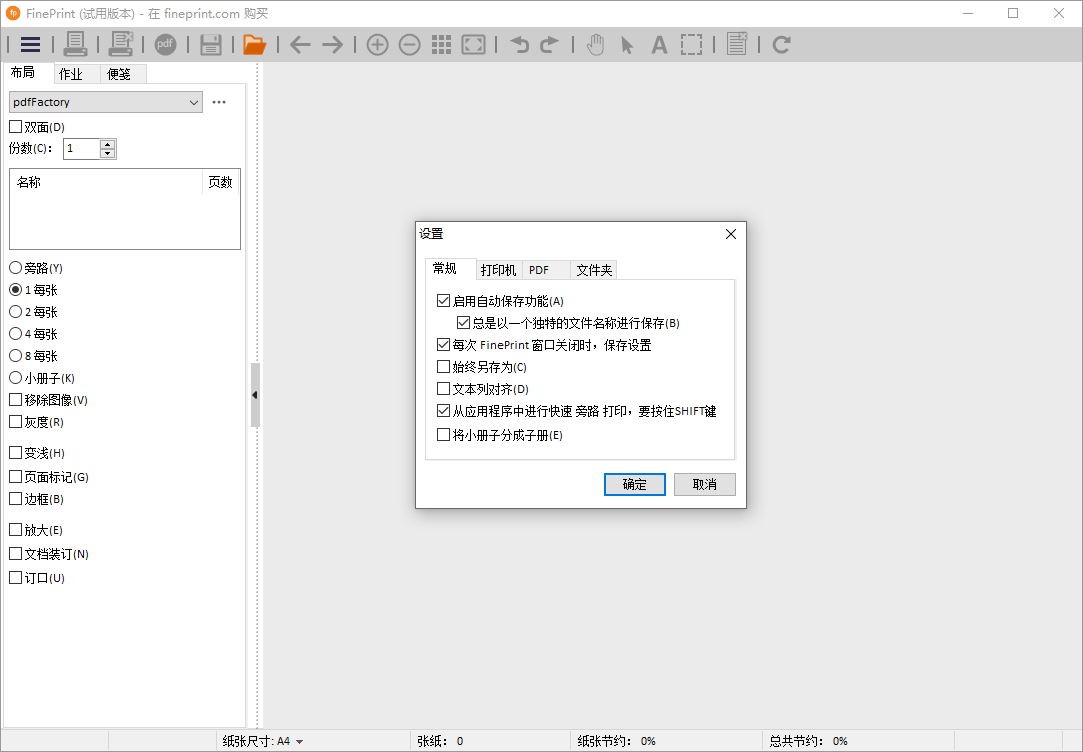Open a file with the folder icon
This screenshot has height=752, width=1083.
coord(253,44)
